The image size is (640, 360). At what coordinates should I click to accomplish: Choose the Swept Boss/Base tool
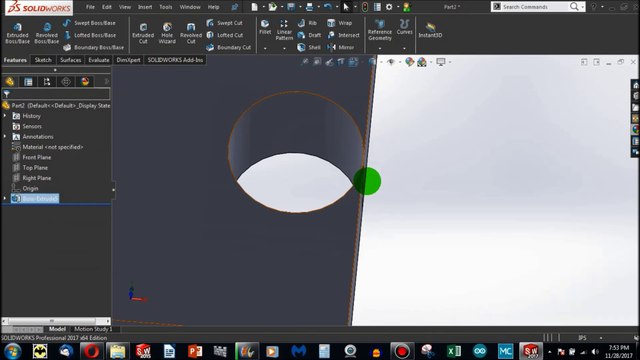(89, 23)
